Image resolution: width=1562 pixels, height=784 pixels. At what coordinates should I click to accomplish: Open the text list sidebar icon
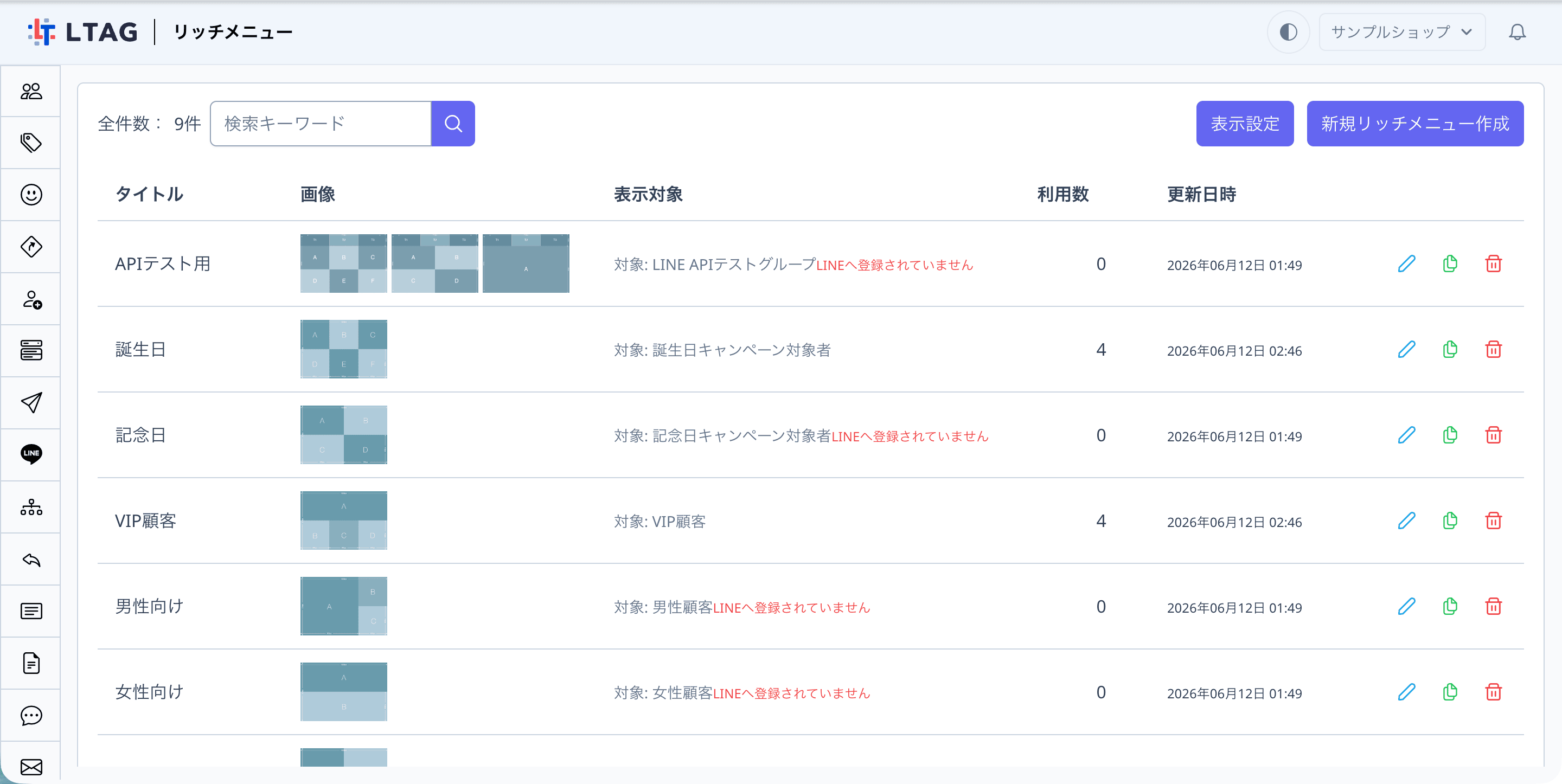click(x=31, y=611)
